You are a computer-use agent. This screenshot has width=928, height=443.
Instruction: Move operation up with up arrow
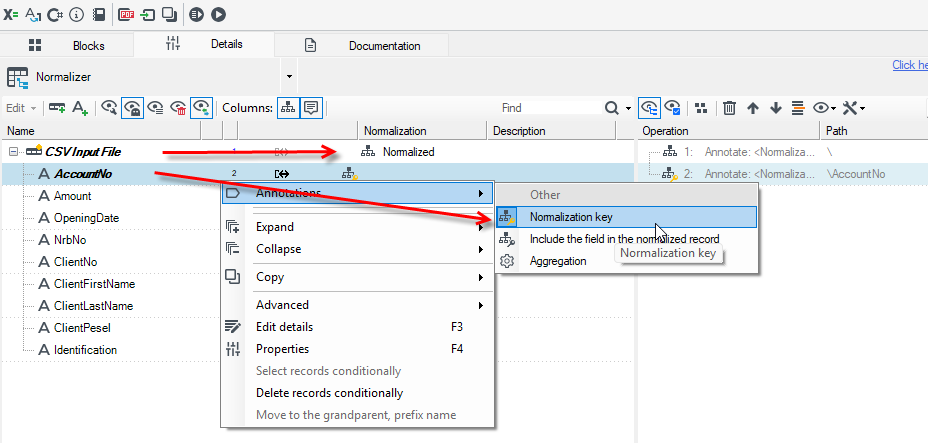753,108
